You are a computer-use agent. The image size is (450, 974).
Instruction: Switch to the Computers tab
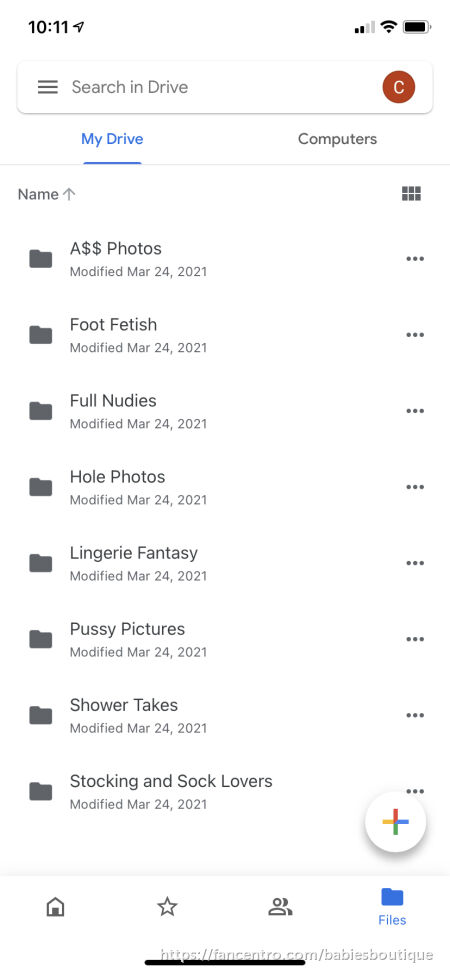pyautogui.click(x=338, y=139)
